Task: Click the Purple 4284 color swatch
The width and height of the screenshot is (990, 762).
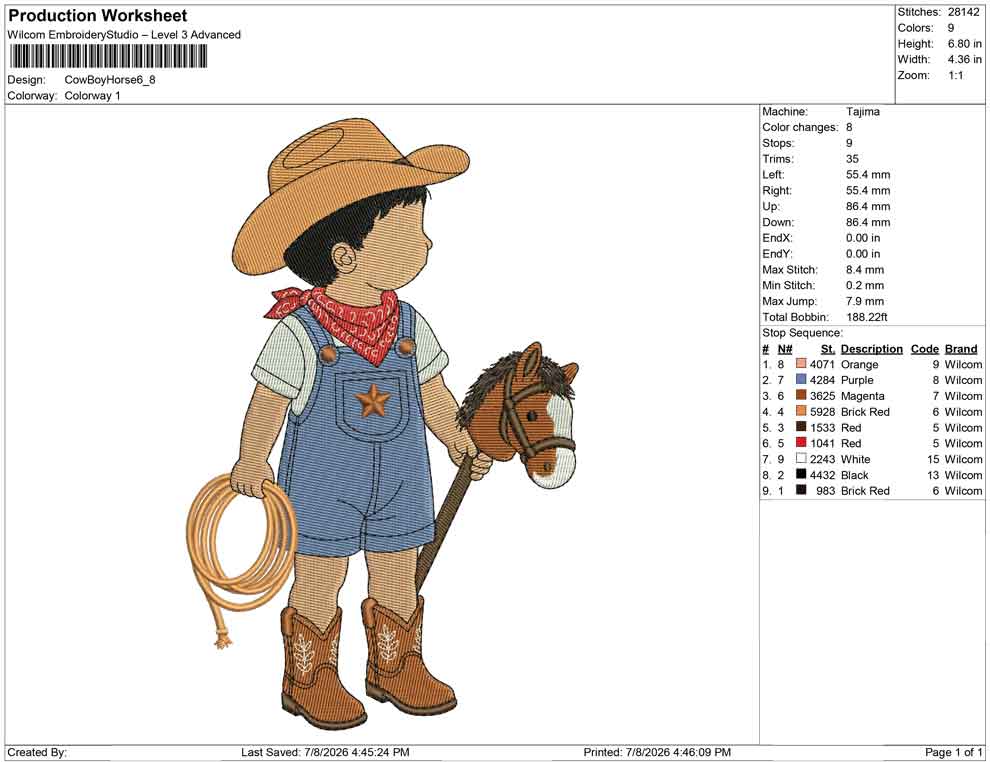Action: pos(801,380)
